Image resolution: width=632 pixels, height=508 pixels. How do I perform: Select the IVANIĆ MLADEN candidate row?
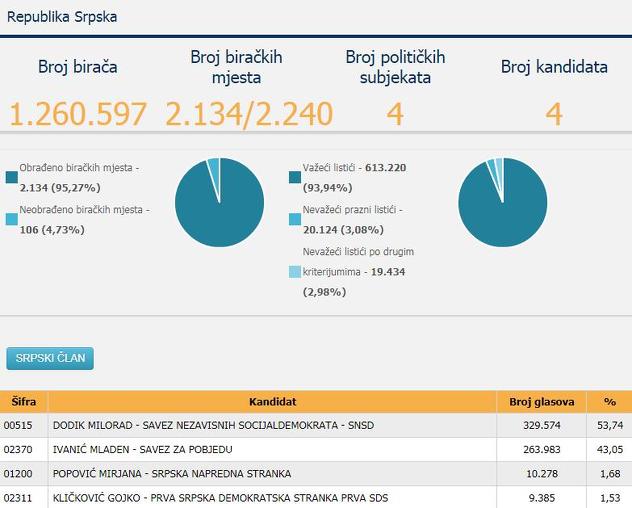click(316, 450)
